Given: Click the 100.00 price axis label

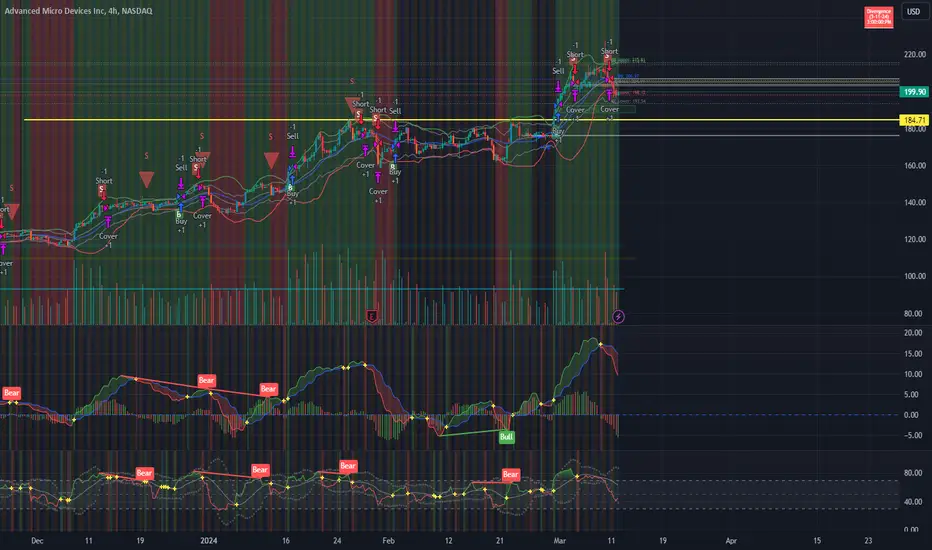Looking at the screenshot, I should 915,276.
